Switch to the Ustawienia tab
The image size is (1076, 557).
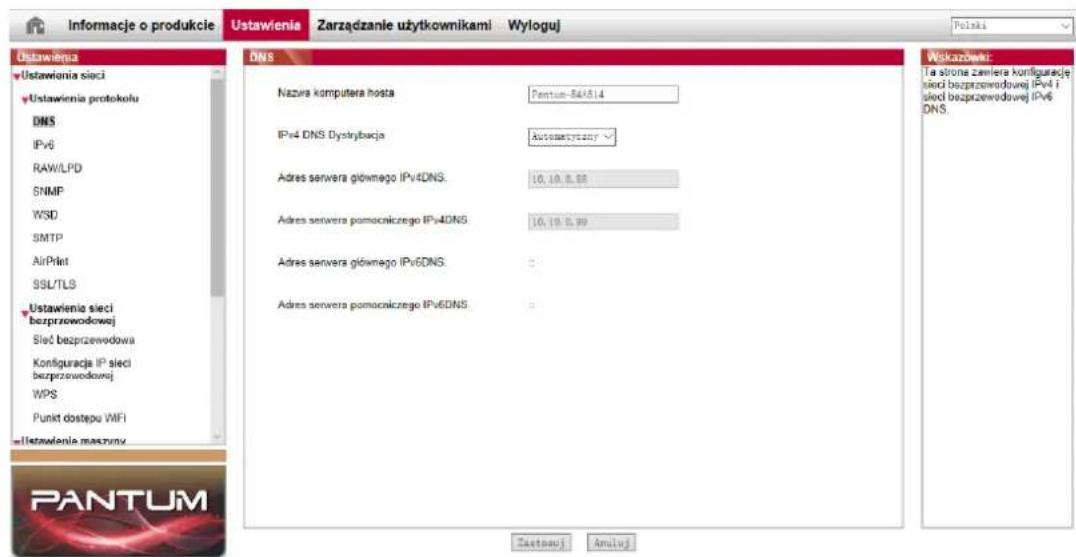266,25
